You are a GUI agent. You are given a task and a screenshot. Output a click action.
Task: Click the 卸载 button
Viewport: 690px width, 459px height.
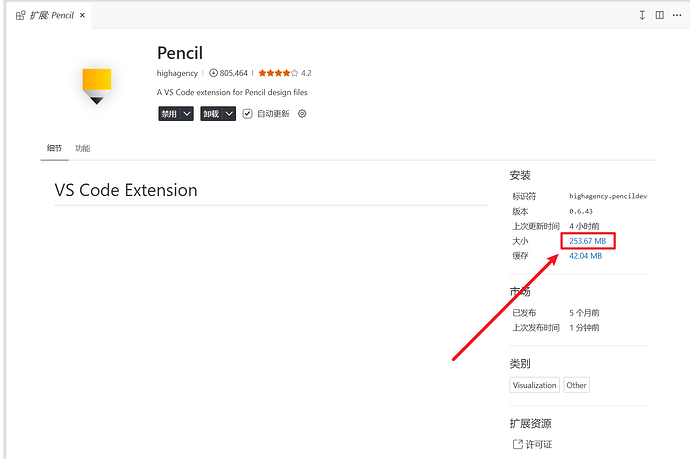coord(212,114)
